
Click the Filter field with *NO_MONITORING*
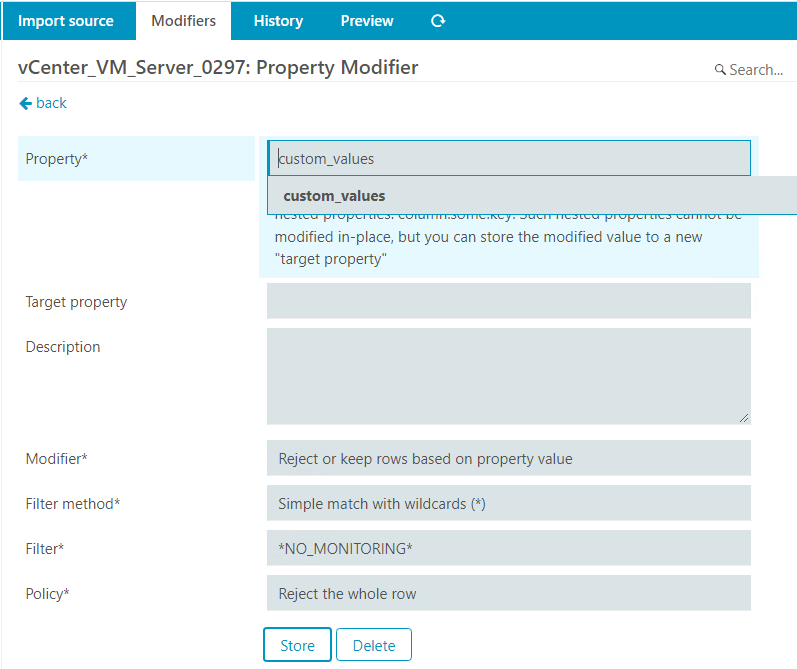(x=509, y=548)
